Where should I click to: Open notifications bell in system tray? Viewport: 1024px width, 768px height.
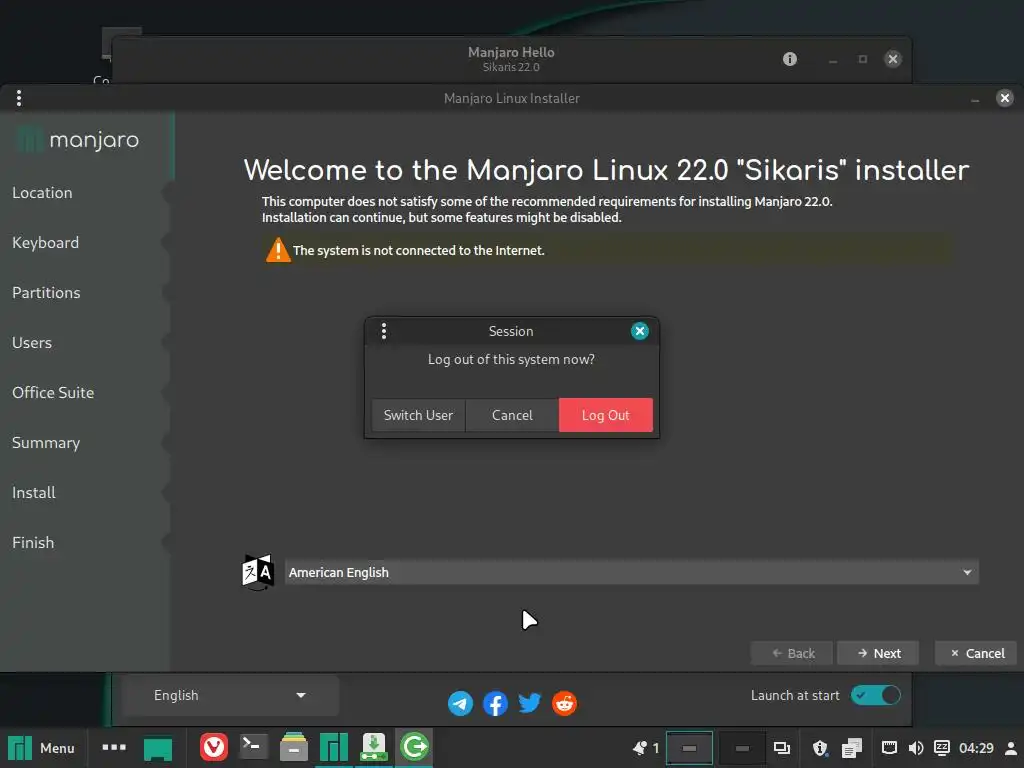click(640, 748)
